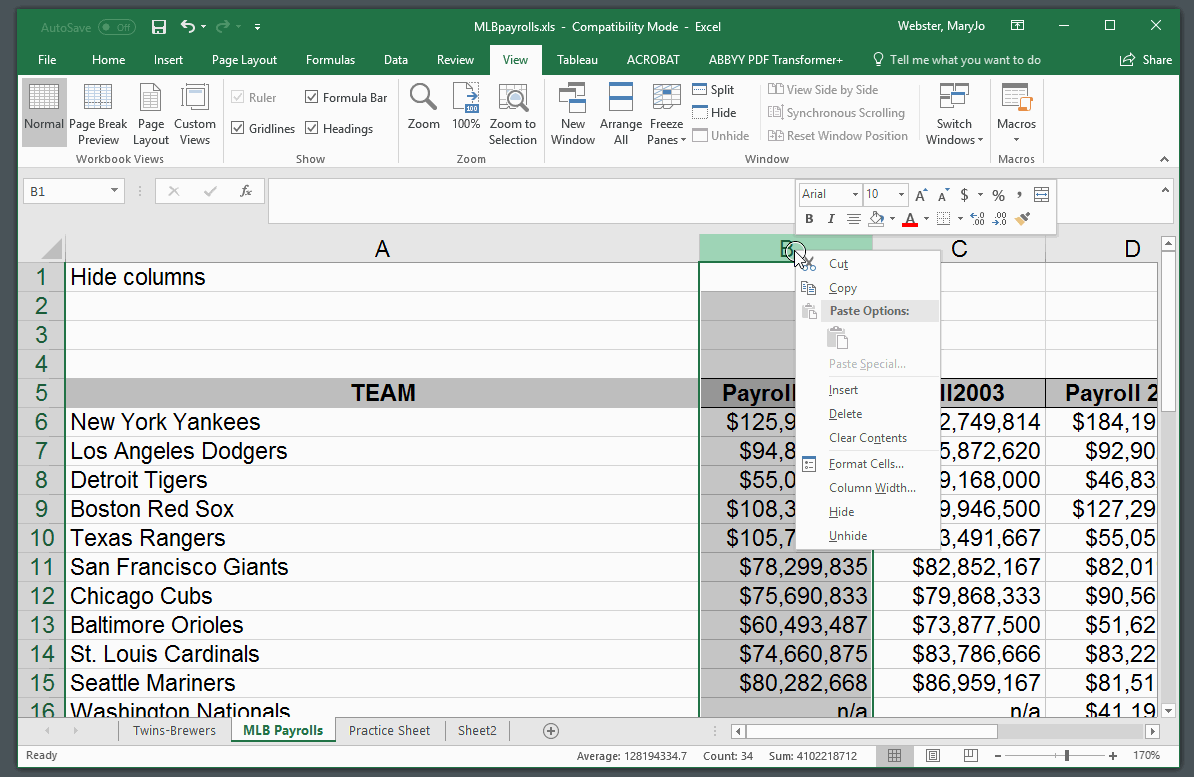Switch to Practice Sheet tab
This screenshot has width=1194, height=777.
tap(389, 731)
